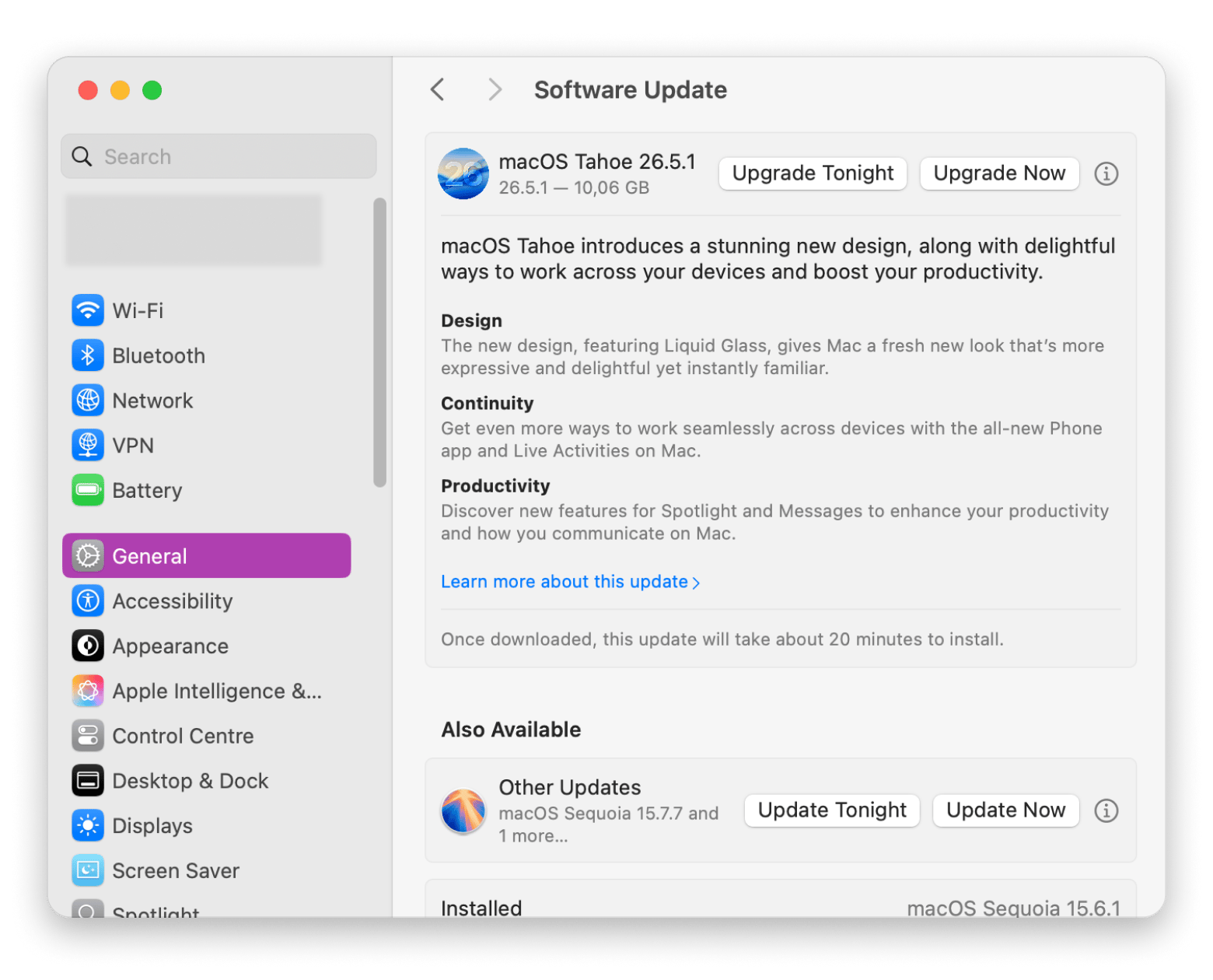This screenshot has height=980, width=1213.
Task: Click the Other Updates title
Action: point(570,788)
